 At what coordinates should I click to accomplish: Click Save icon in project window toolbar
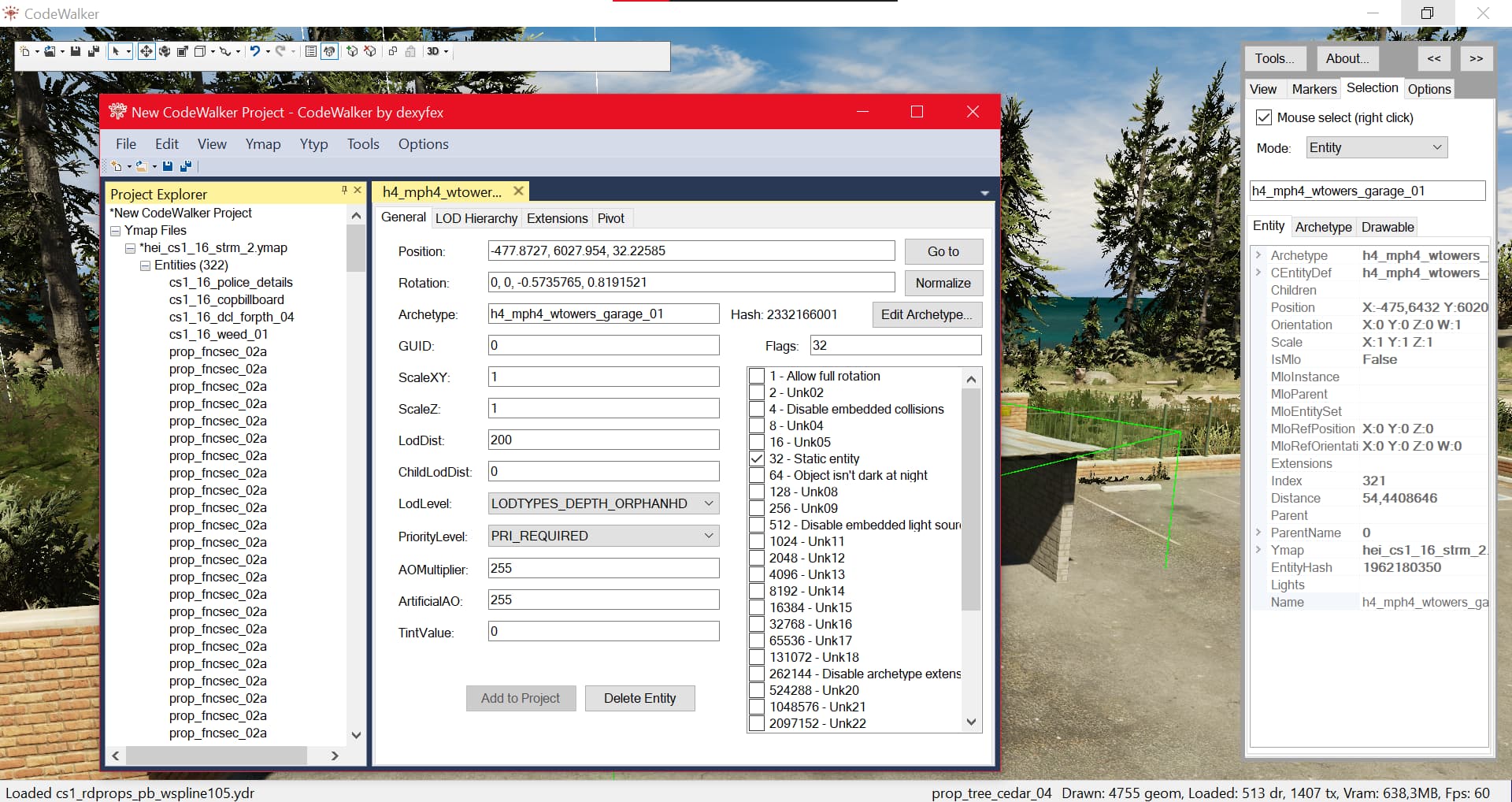click(x=168, y=166)
